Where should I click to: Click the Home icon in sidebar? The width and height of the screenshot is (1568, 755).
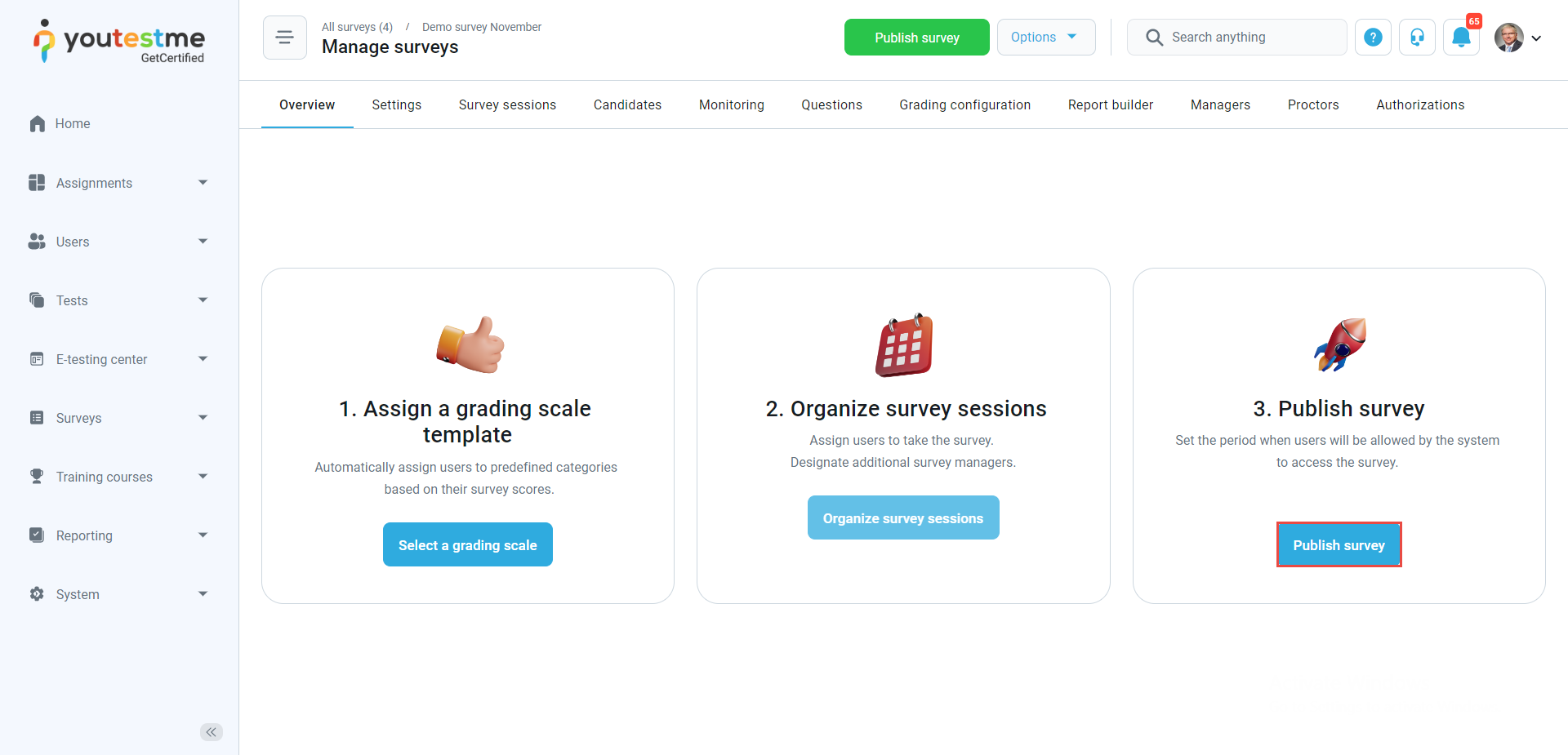point(38,124)
